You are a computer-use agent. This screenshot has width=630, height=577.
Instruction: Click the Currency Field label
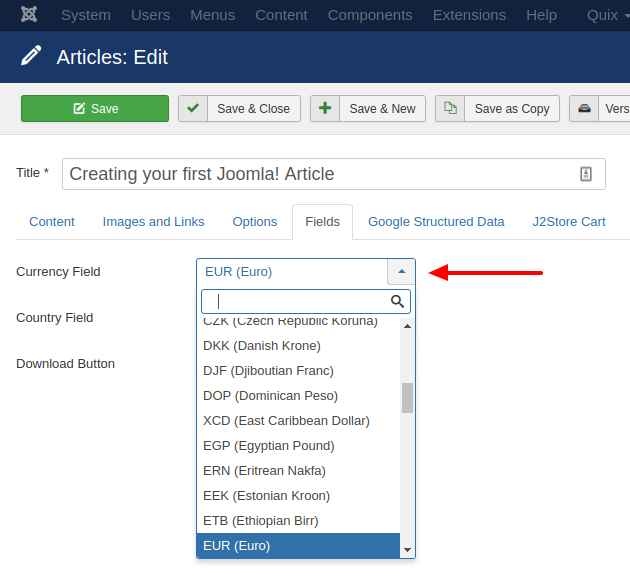click(x=58, y=272)
